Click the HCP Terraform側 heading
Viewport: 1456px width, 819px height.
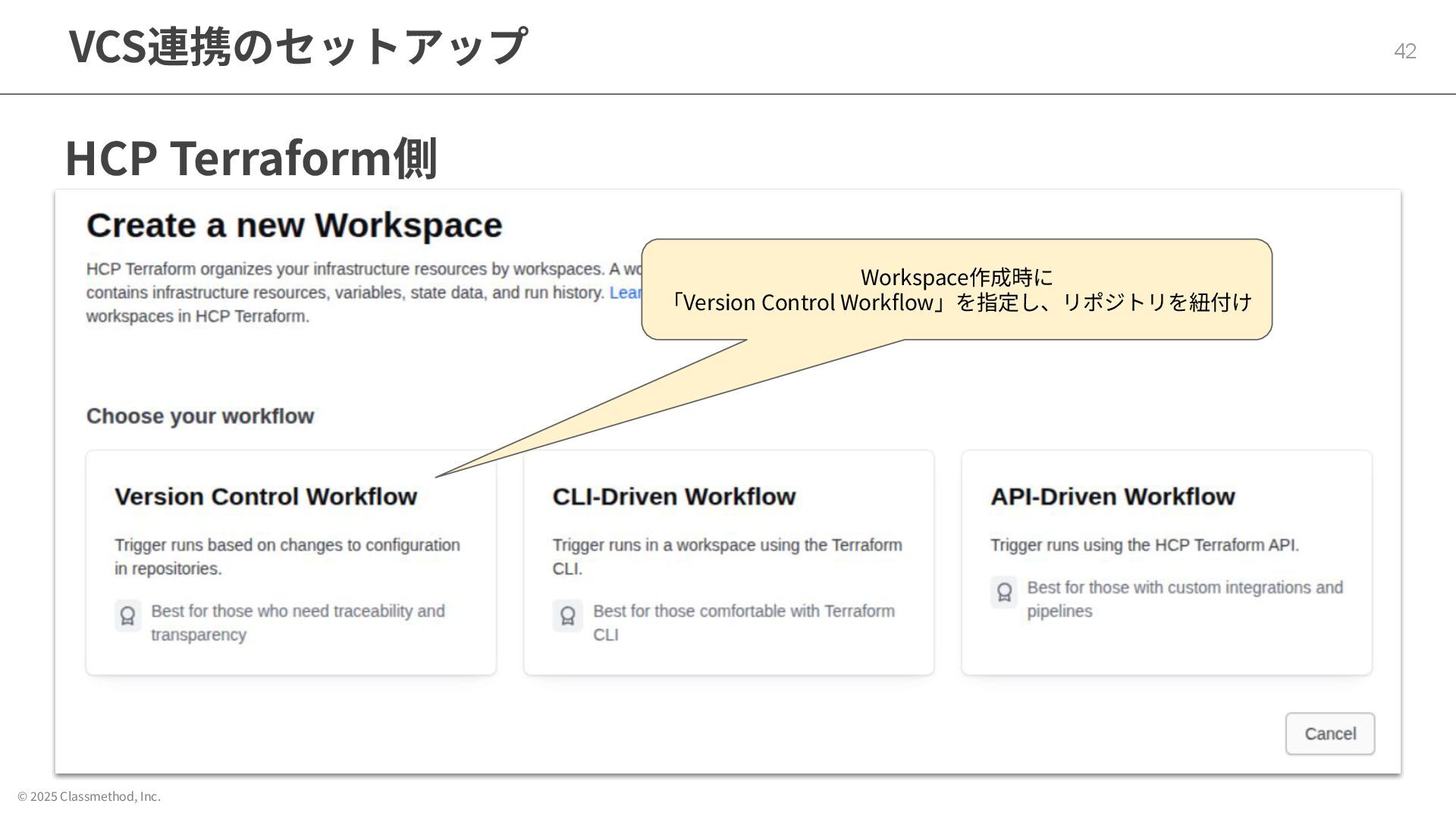[251, 158]
